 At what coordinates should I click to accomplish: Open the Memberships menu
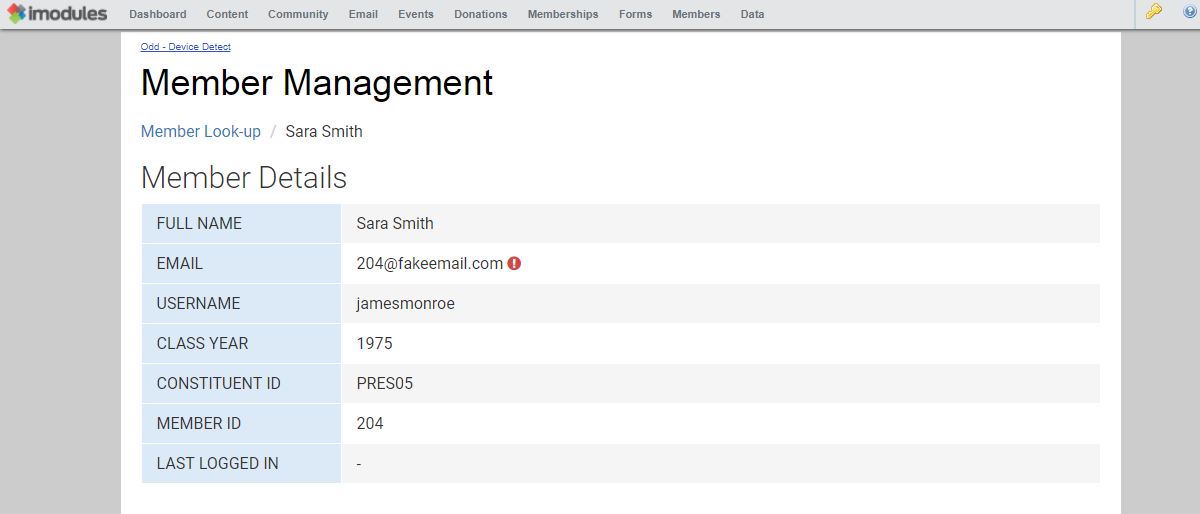[x=563, y=14]
